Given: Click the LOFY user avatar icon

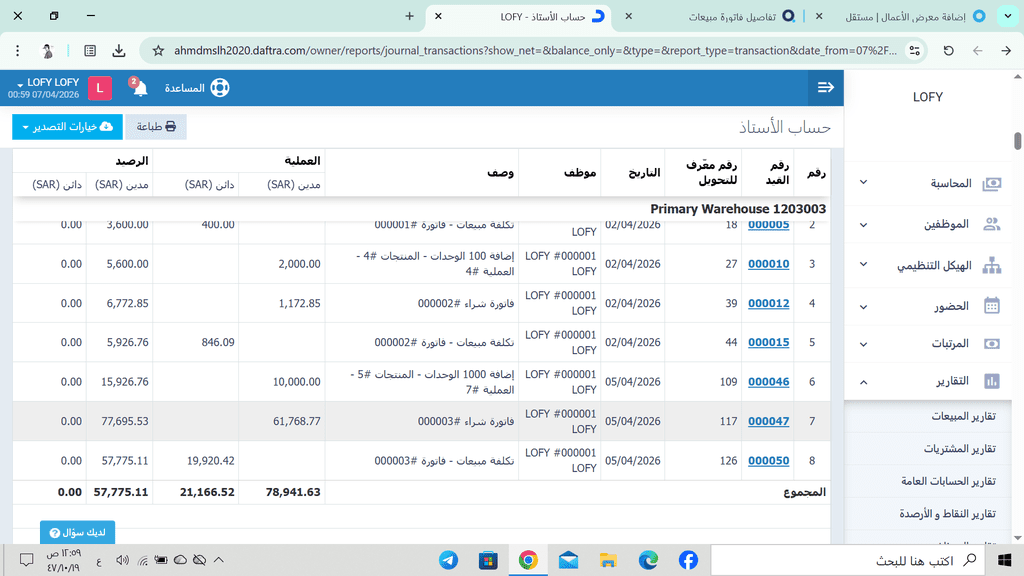Looking at the screenshot, I should click(100, 88).
